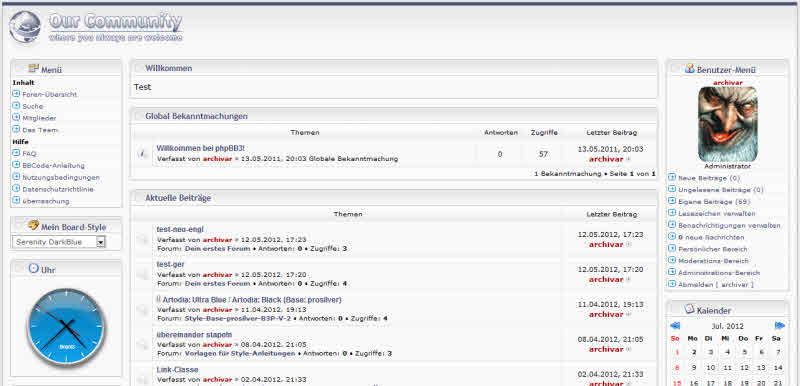This screenshot has height=386, width=800.
Task: Click the arrow icon beside Foren-Übersicht
Action: pyautogui.click(x=16, y=94)
